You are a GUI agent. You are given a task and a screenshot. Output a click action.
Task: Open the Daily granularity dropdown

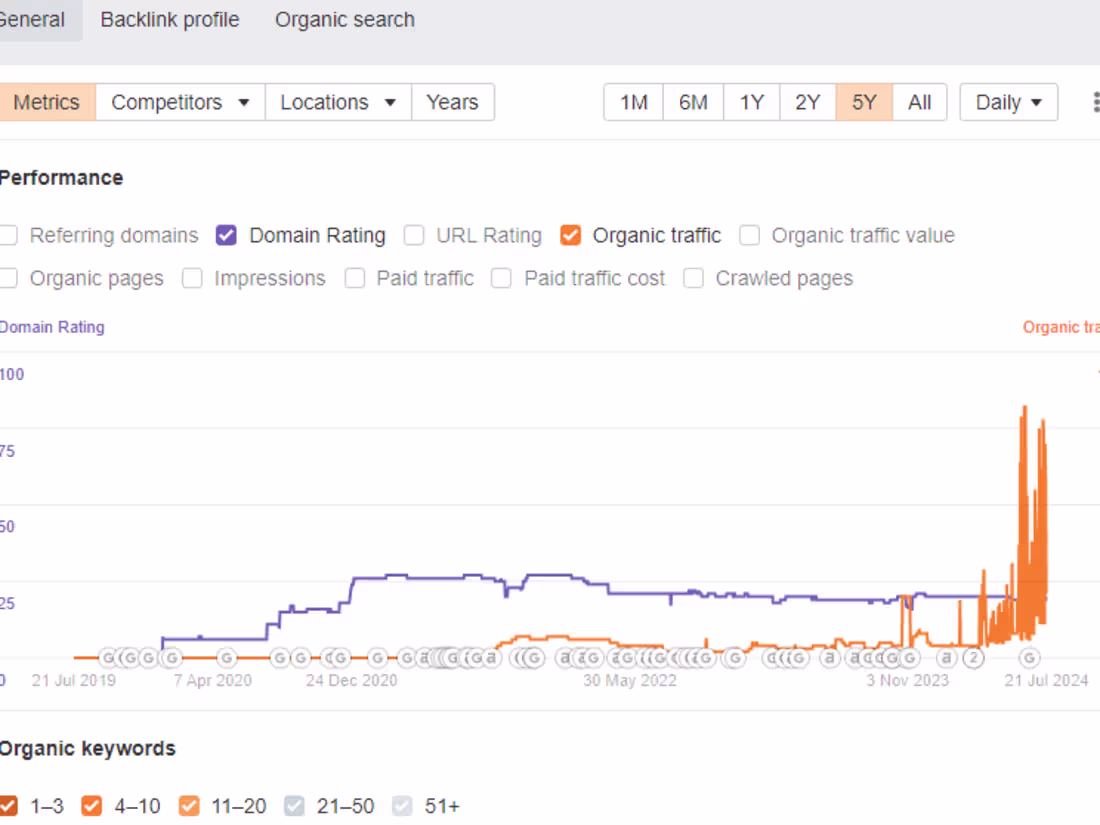pyautogui.click(x=1009, y=102)
